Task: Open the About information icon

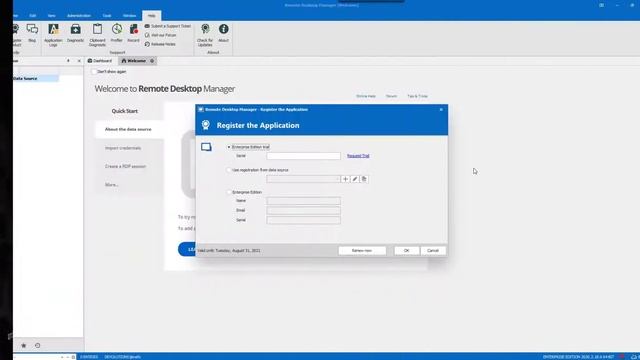Action: pyautogui.click(x=223, y=33)
